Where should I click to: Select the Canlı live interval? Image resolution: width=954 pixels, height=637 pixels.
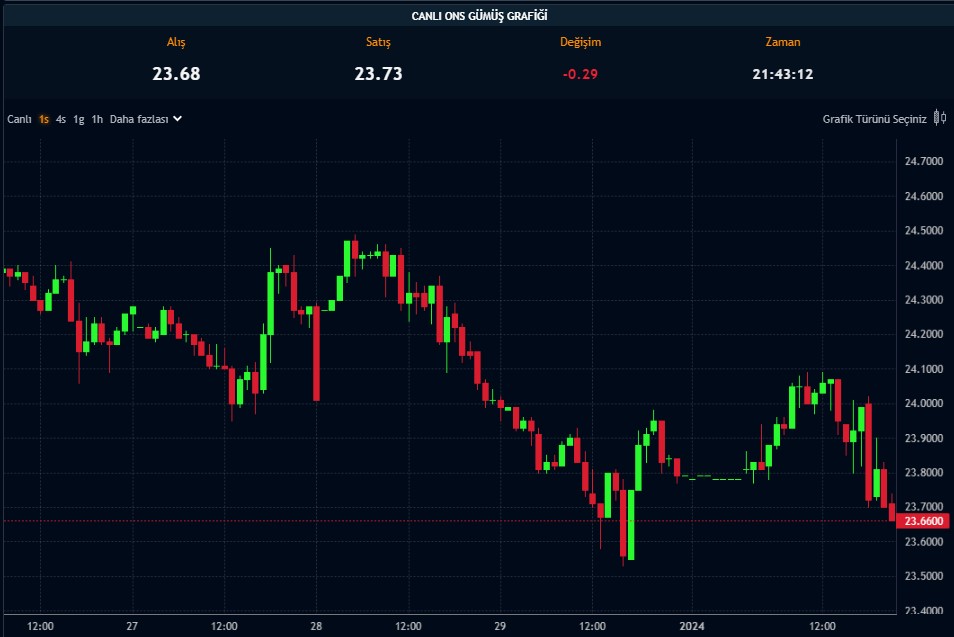coord(20,119)
